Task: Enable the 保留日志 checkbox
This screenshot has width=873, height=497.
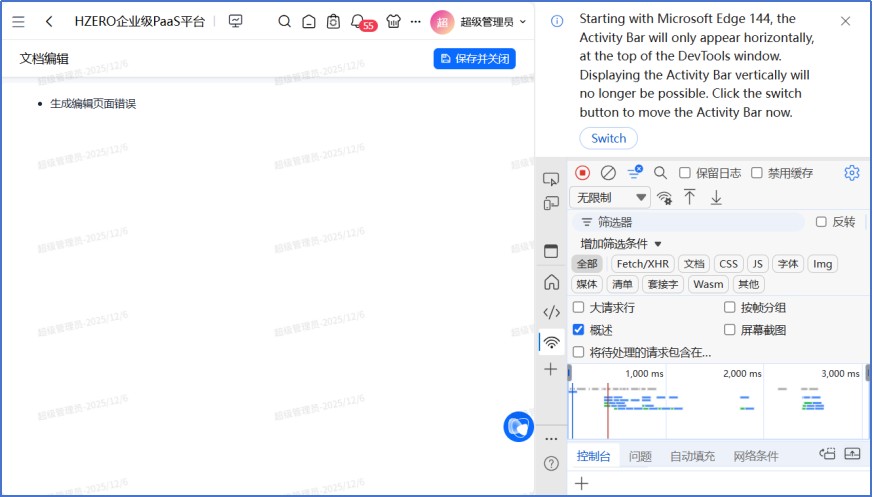Action: (685, 173)
